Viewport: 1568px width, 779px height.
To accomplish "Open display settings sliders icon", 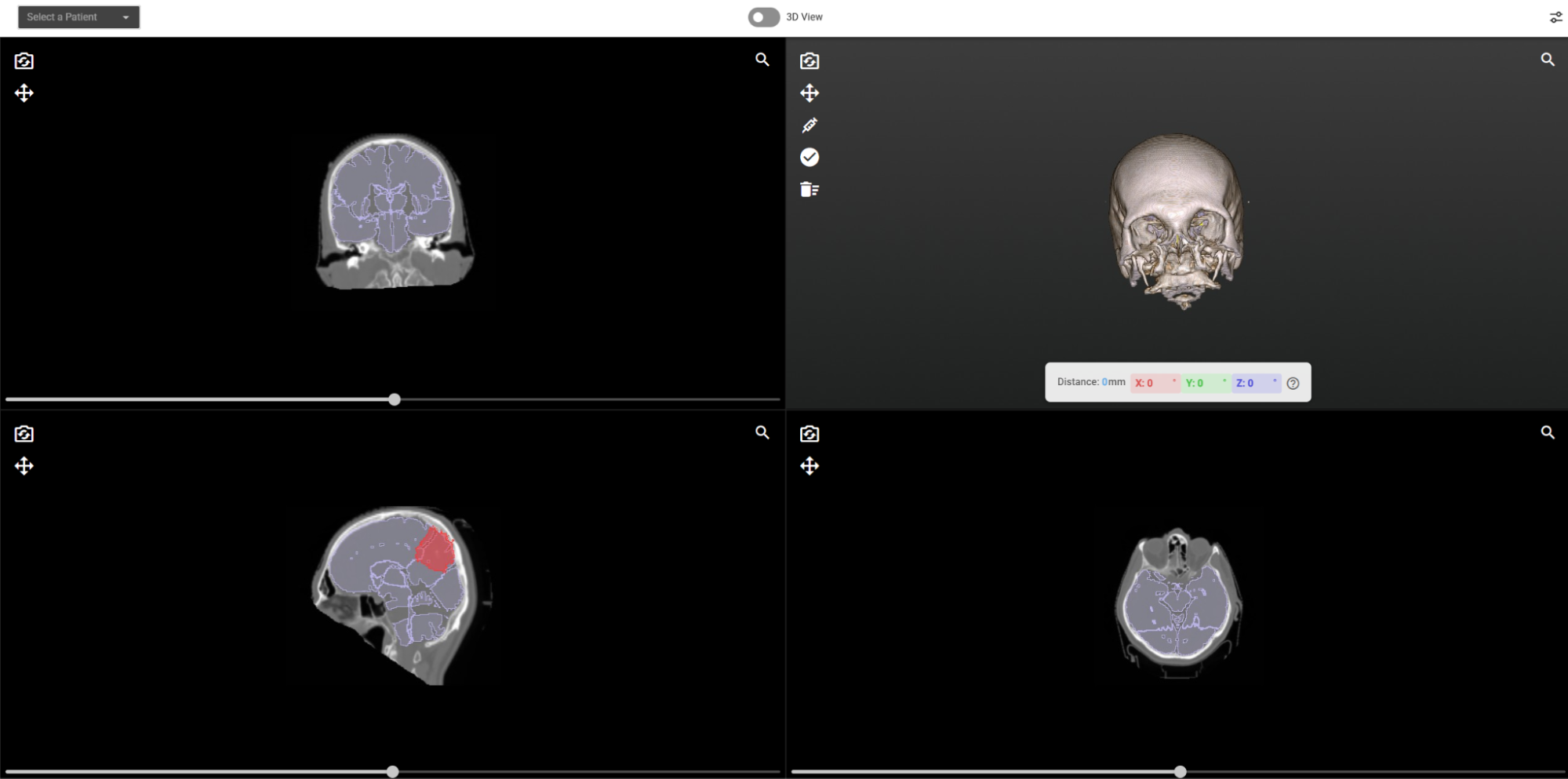I will coord(1555,17).
